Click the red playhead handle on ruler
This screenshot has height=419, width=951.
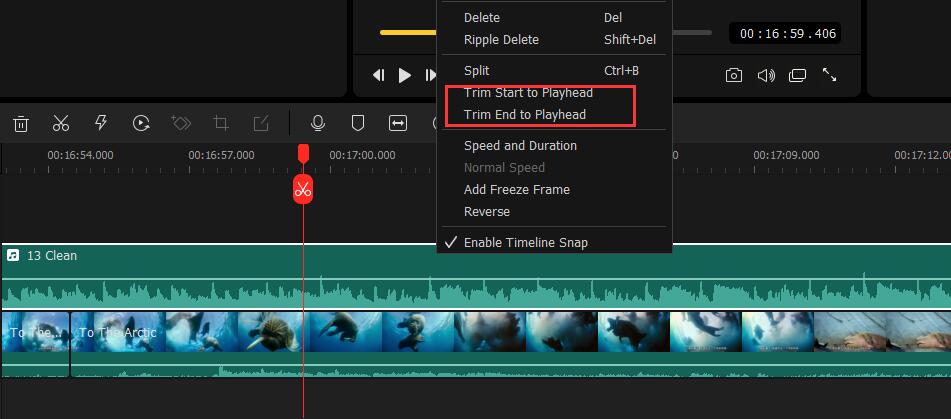coord(303,153)
